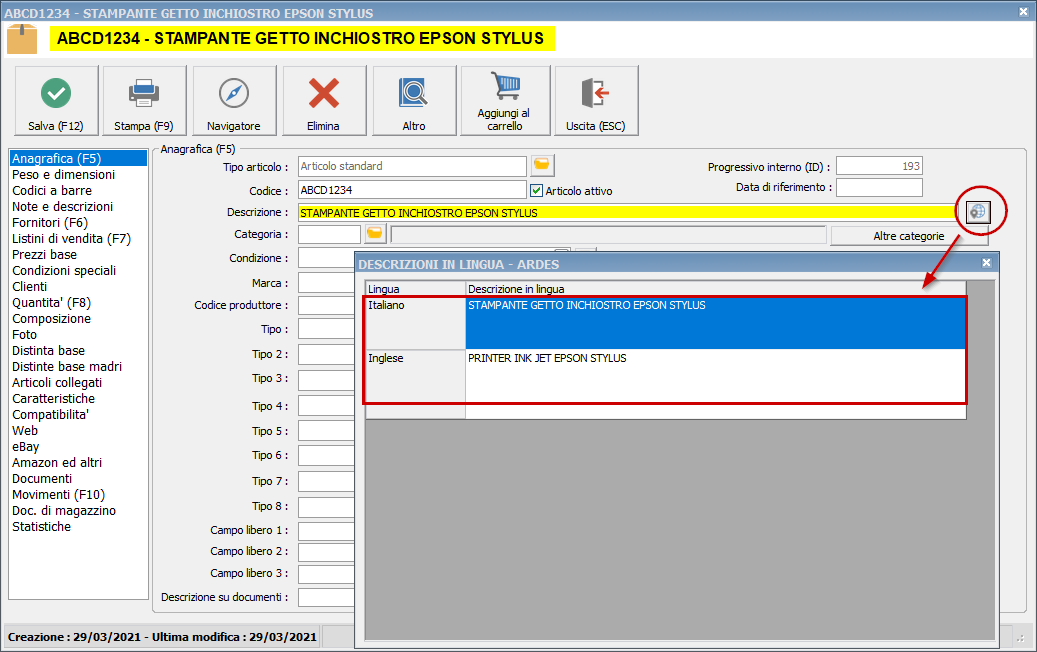Open the Altro magnifier button
This screenshot has height=652, width=1037.
(x=414, y=101)
